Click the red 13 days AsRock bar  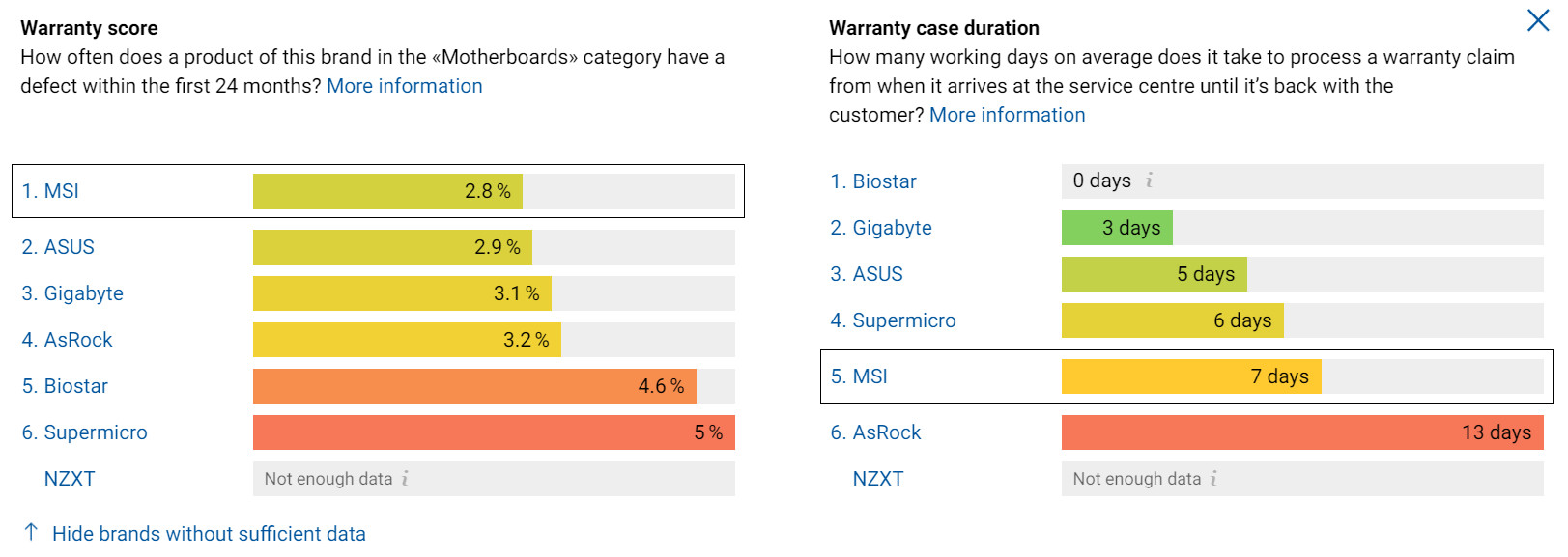[x=1301, y=432]
